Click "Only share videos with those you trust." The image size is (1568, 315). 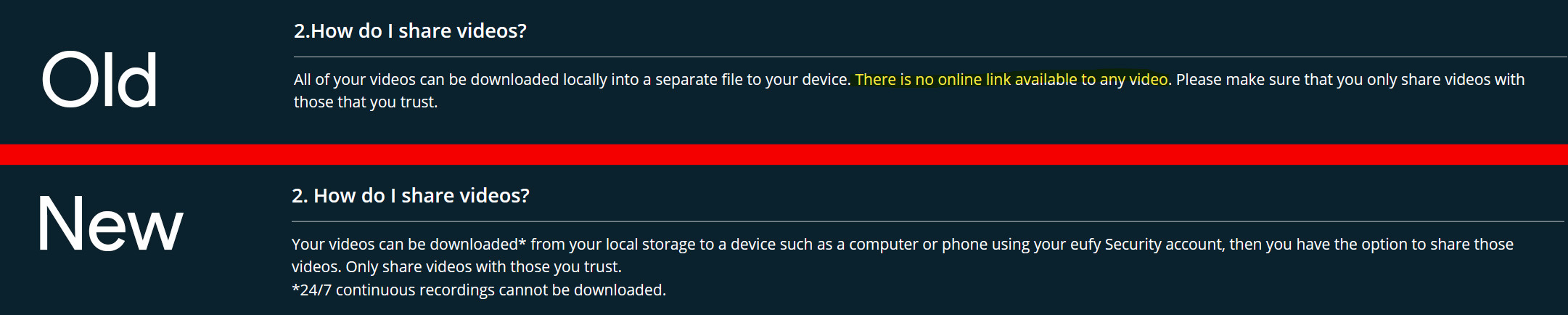pyautogui.click(x=483, y=266)
